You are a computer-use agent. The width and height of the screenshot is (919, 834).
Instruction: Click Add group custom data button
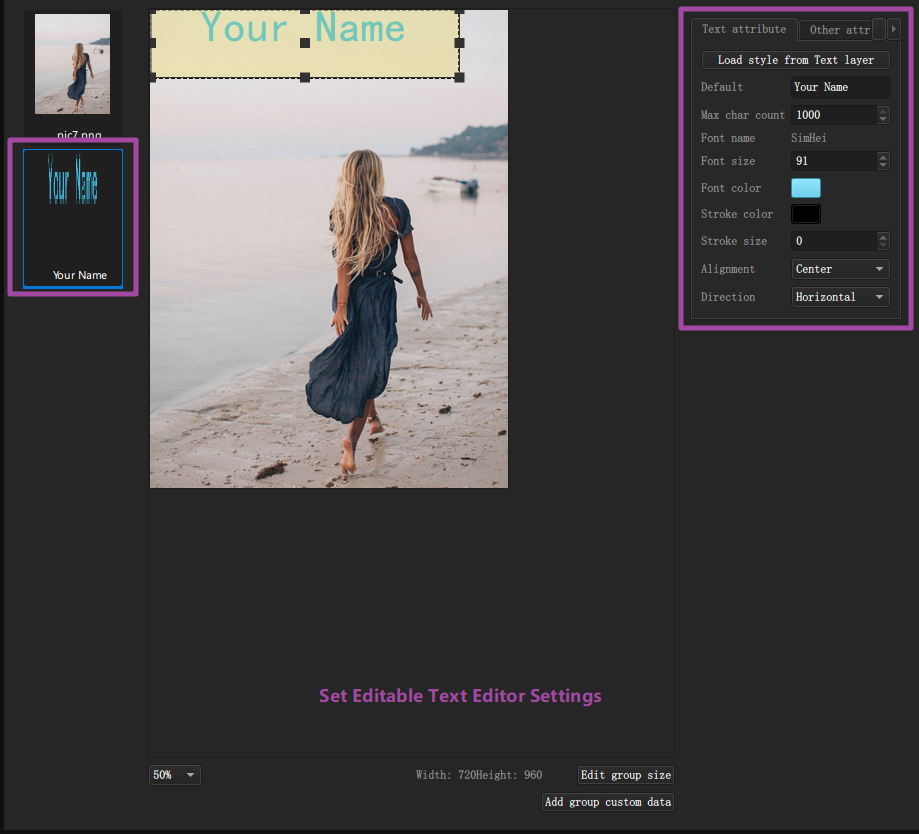[x=608, y=802]
